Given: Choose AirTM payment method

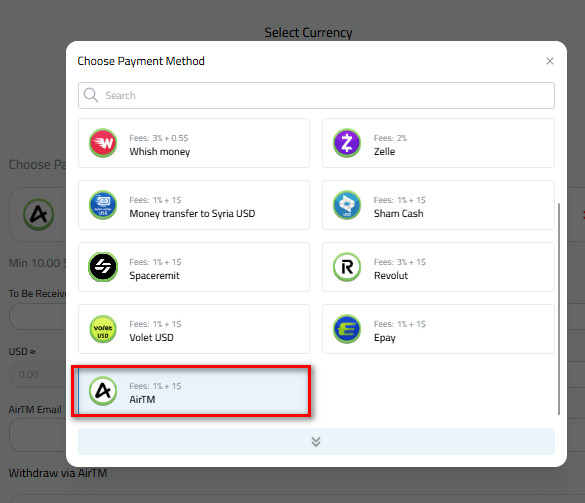Looking at the screenshot, I should click(193, 391).
